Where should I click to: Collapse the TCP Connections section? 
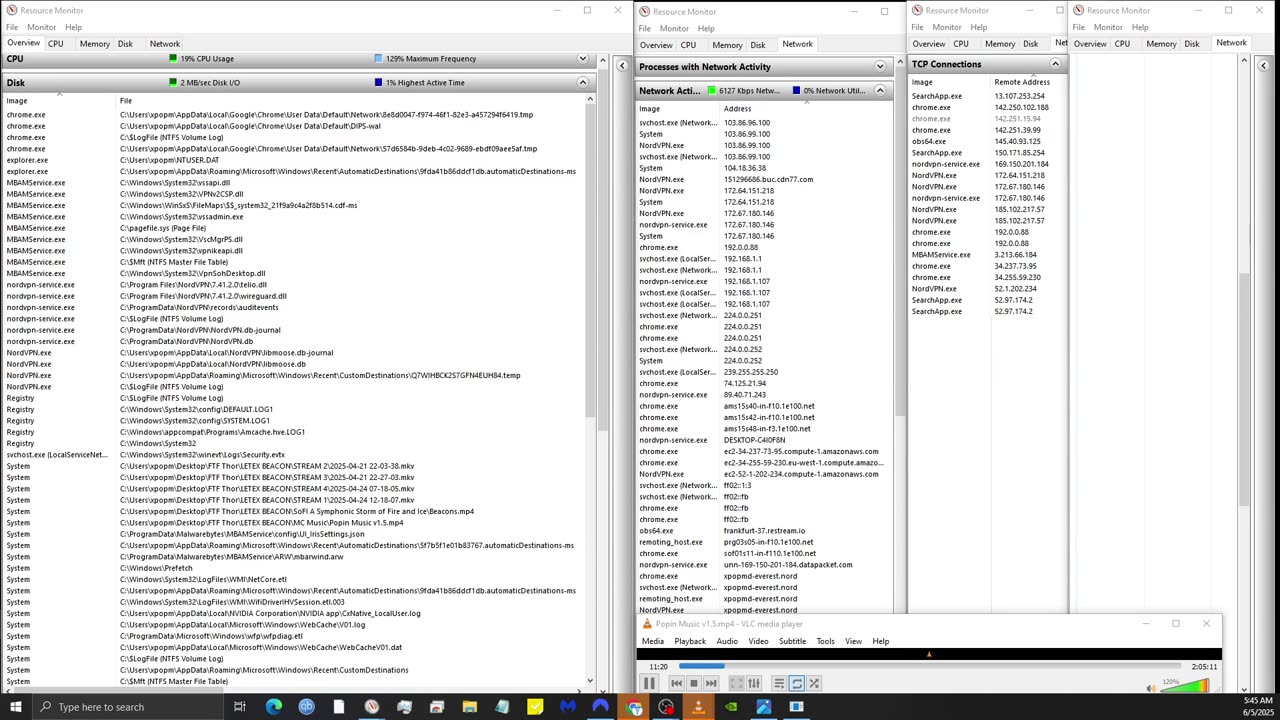tap(1054, 64)
